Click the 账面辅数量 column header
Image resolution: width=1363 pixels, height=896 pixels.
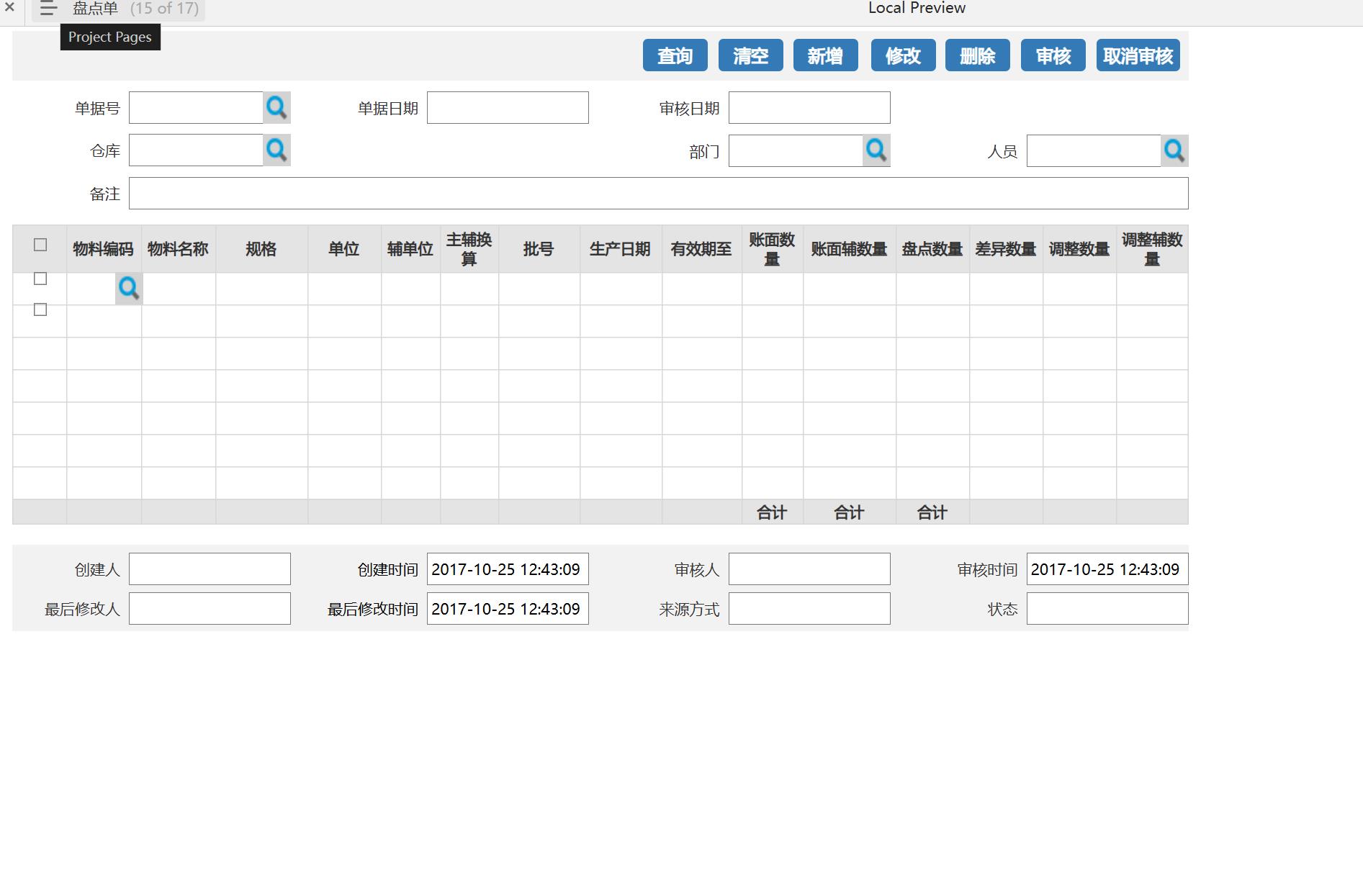pos(849,249)
